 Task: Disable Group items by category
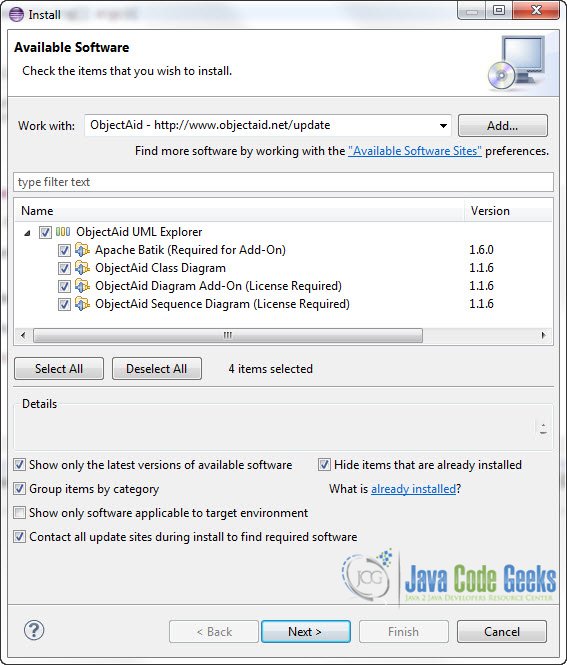click(19, 489)
